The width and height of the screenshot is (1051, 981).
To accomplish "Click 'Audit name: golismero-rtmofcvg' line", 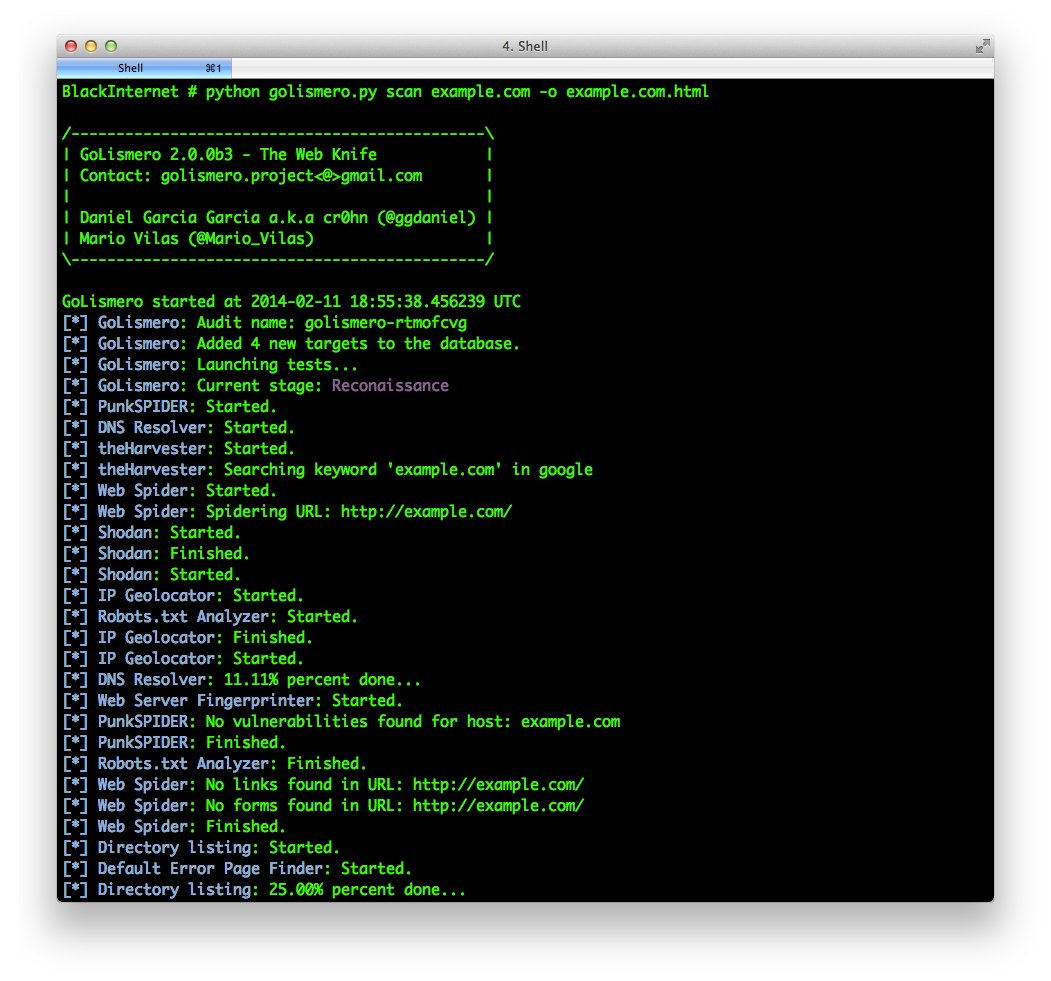I will pos(265,323).
